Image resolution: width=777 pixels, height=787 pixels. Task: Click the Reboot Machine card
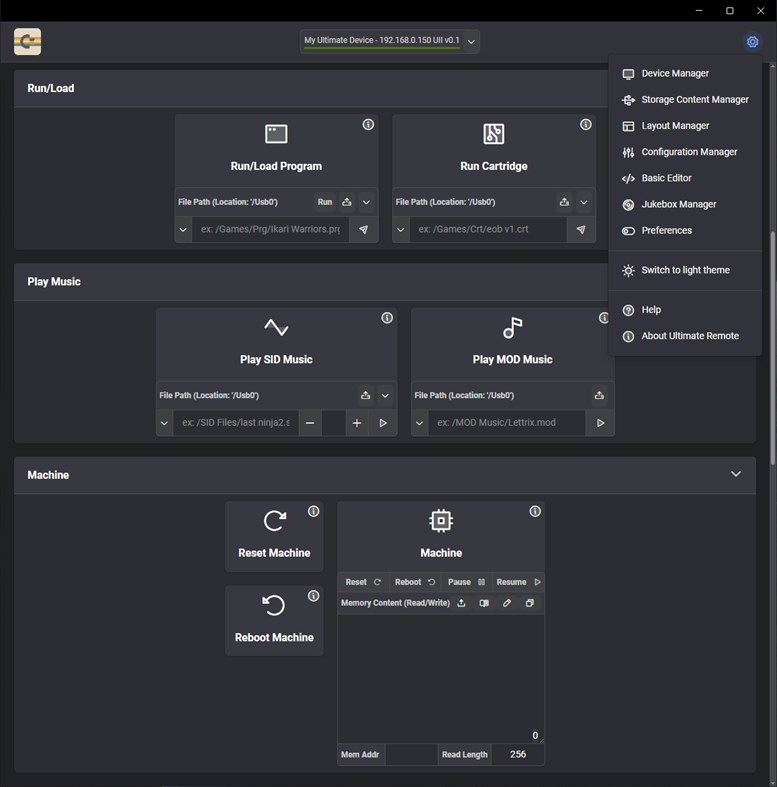[x=274, y=620]
